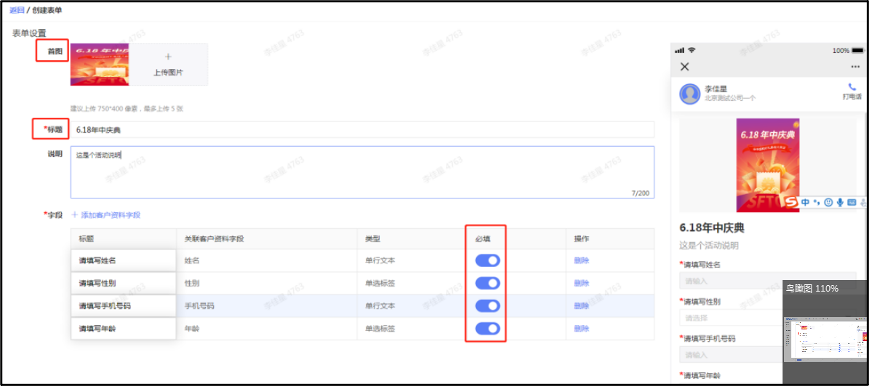Open Sogou emoji smiley icon
This screenshot has width=870, height=387.
click(x=828, y=203)
